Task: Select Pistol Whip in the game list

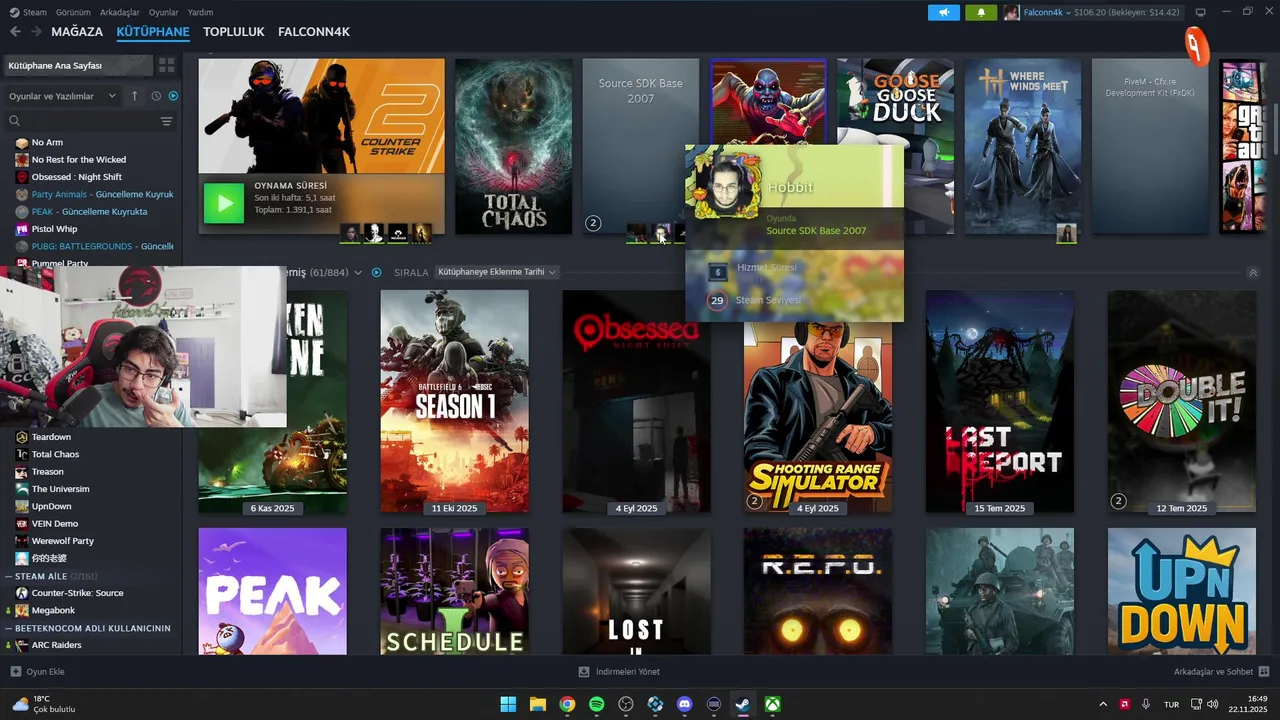Action: pyautogui.click(x=54, y=229)
